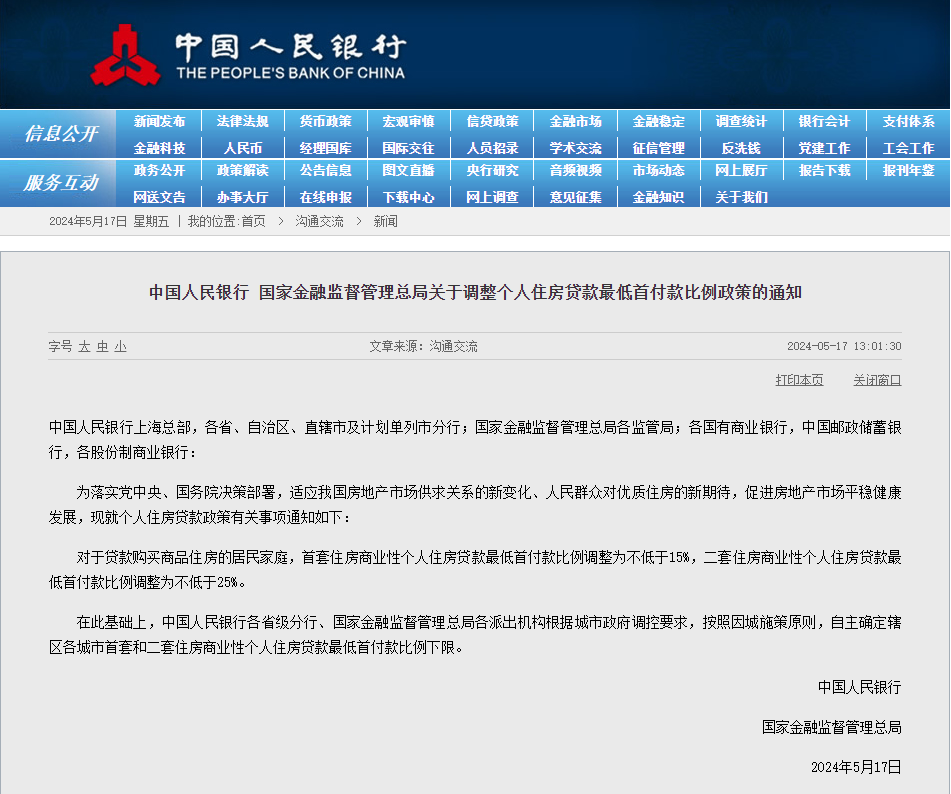Click the 首页 breadcrumb link
The width and height of the screenshot is (951, 794).
[x=253, y=221]
